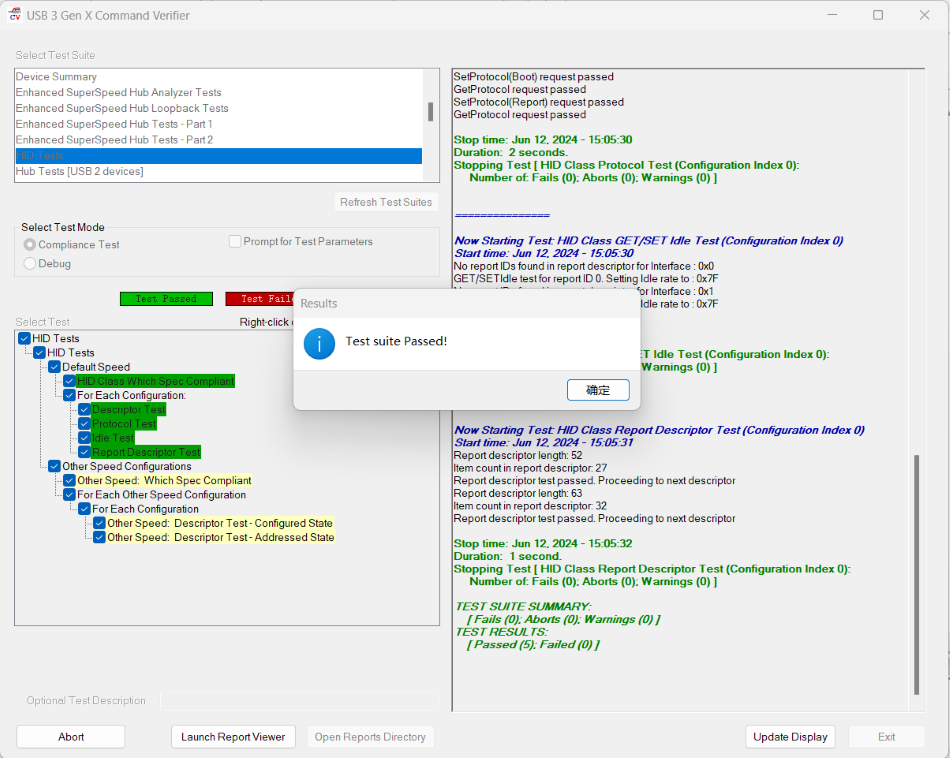Click the Report descriptor length: 63 log line
This screenshot has width=950, height=758.
(x=518, y=493)
